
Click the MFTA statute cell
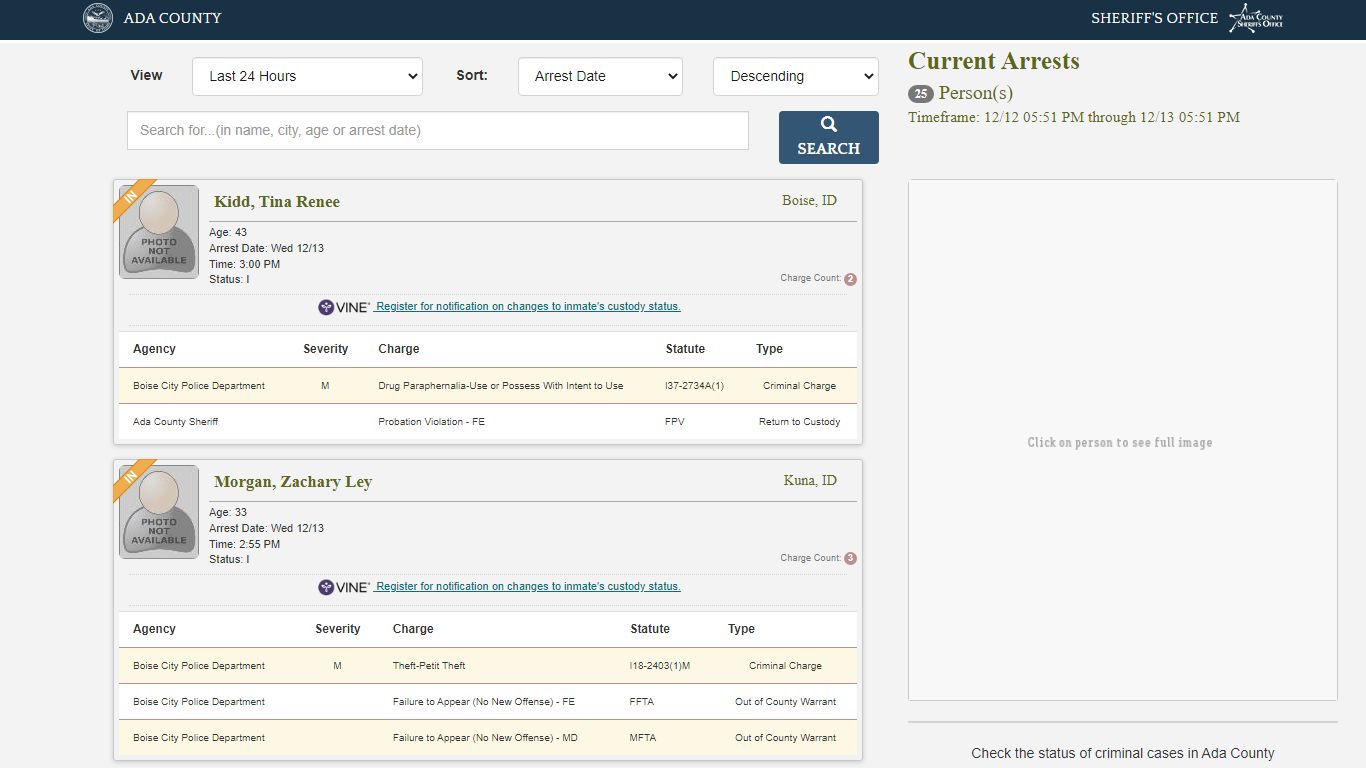coord(643,738)
